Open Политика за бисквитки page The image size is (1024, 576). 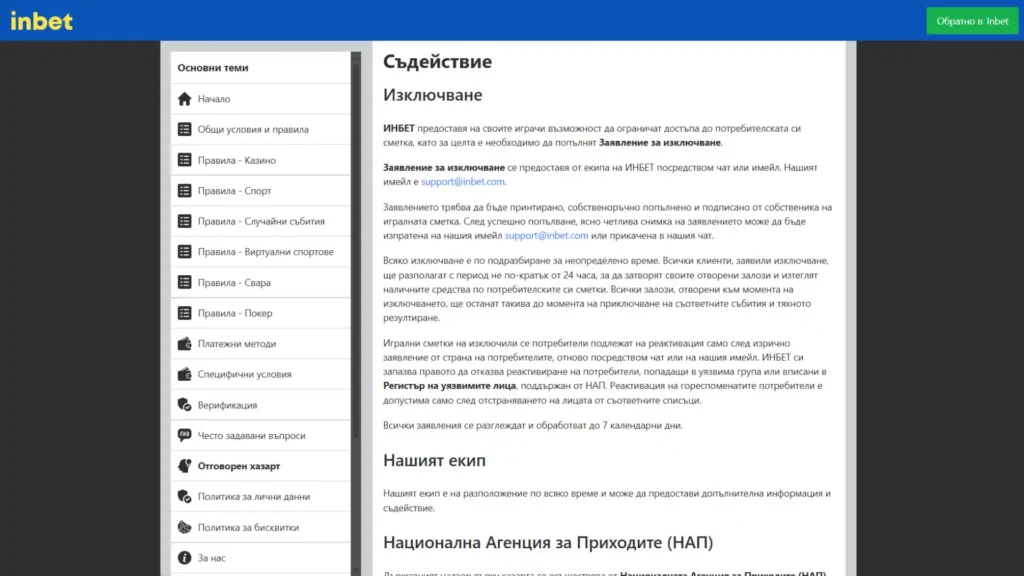pos(261,527)
